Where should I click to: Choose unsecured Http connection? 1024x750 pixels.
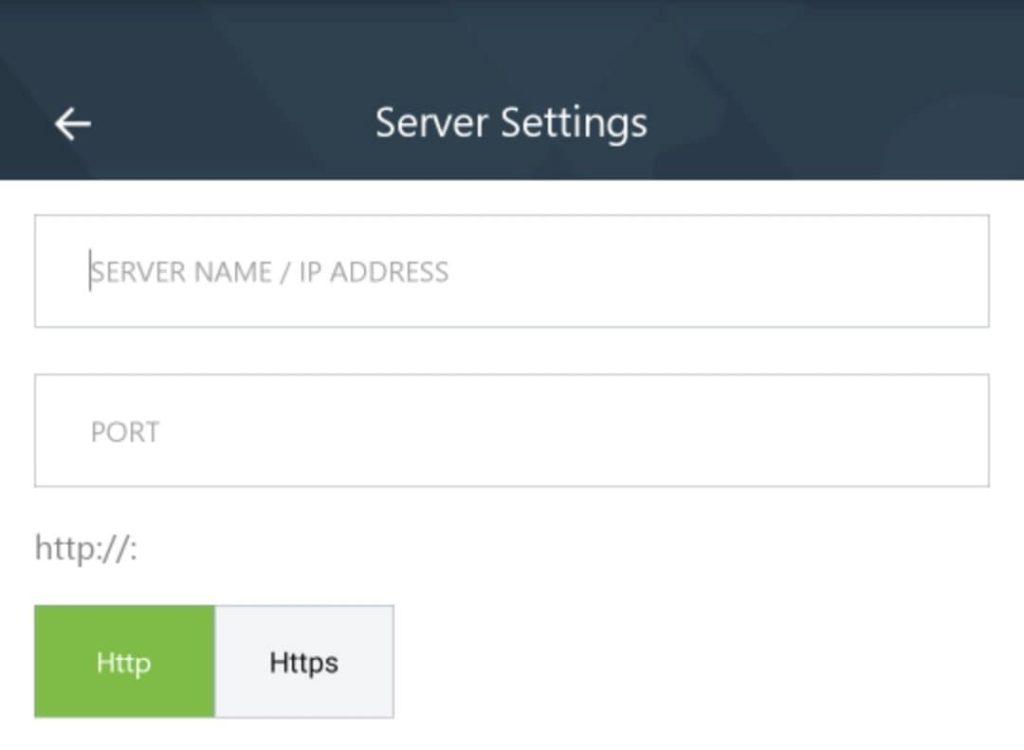click(x=124, y=662)
